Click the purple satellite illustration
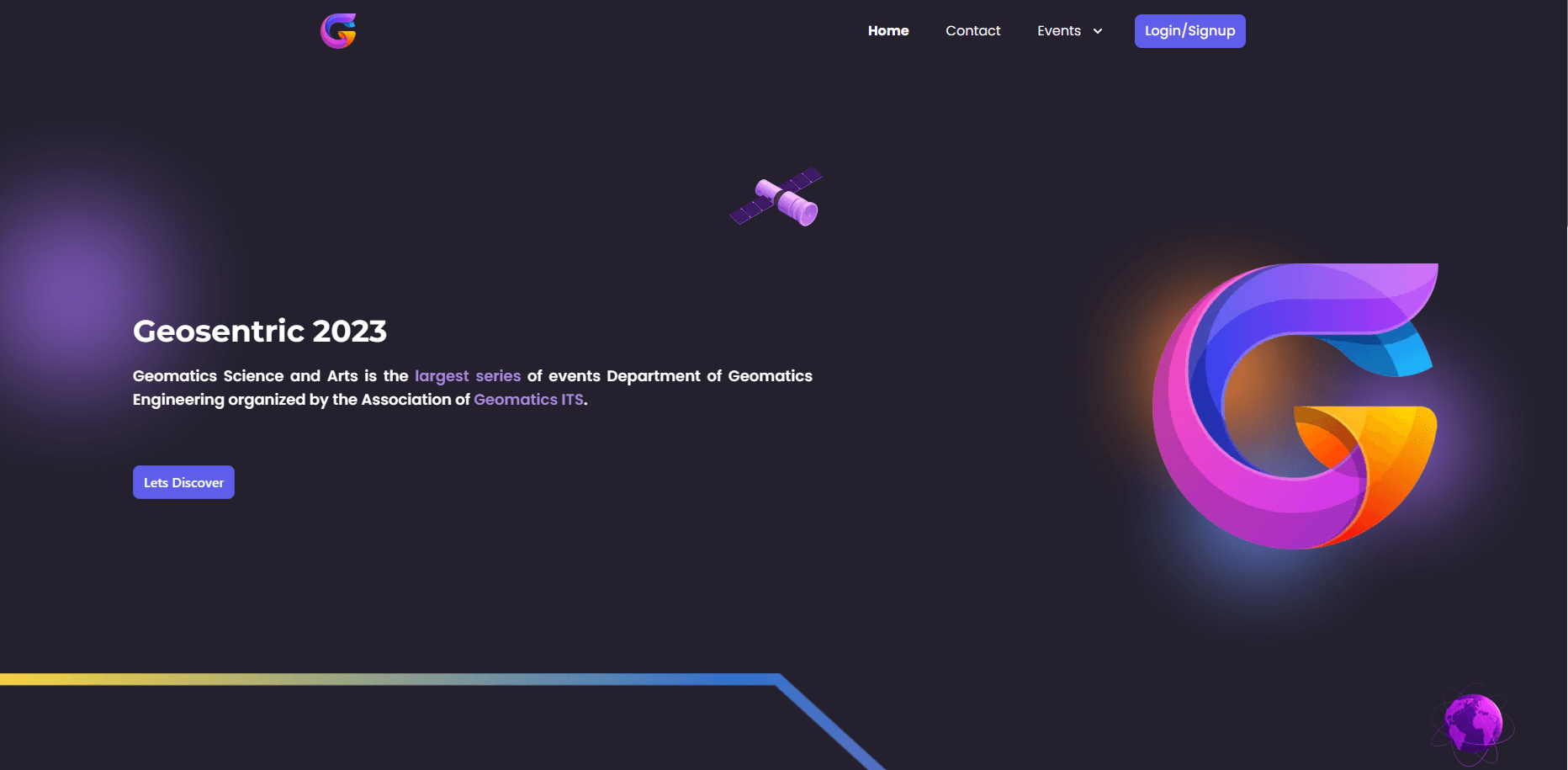 tap(777, 198)
